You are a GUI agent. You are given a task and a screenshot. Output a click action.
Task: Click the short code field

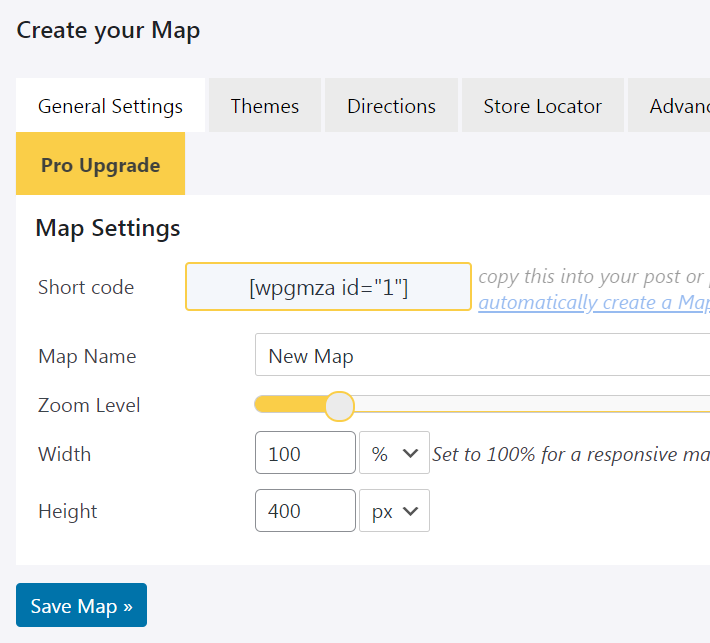click(328, 287)
